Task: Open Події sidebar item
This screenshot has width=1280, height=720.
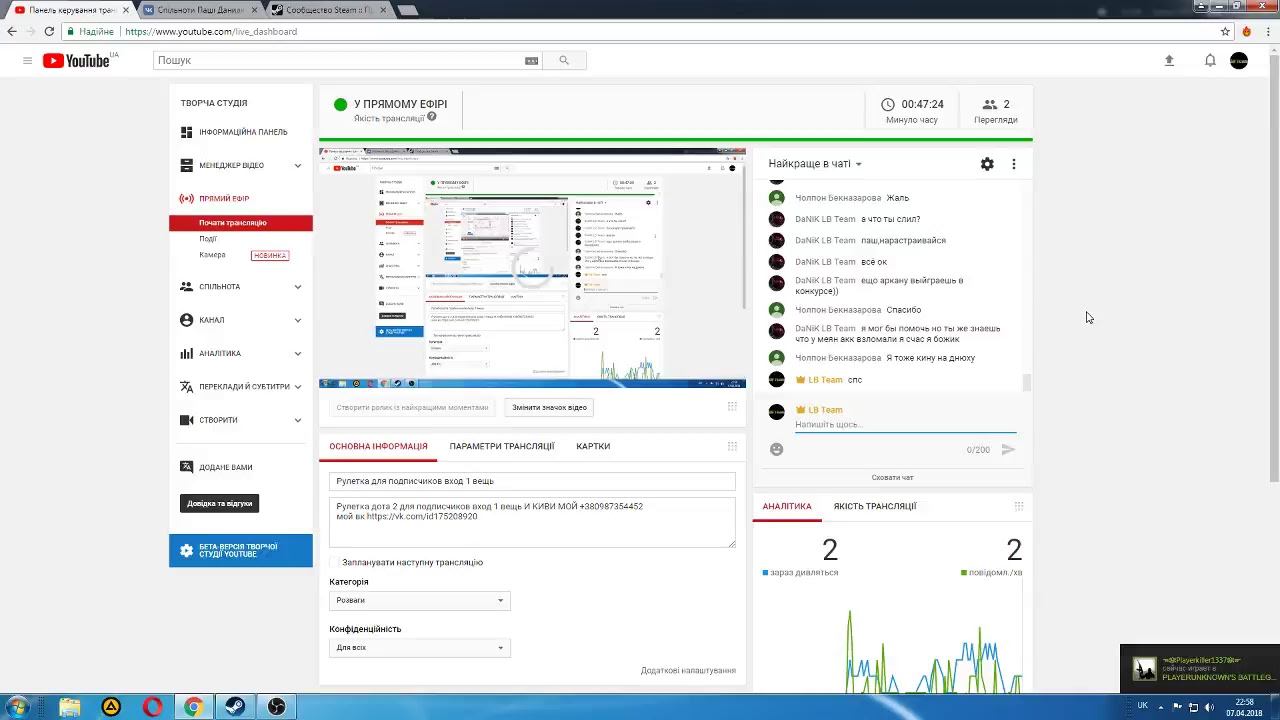Action: (208, 239)
